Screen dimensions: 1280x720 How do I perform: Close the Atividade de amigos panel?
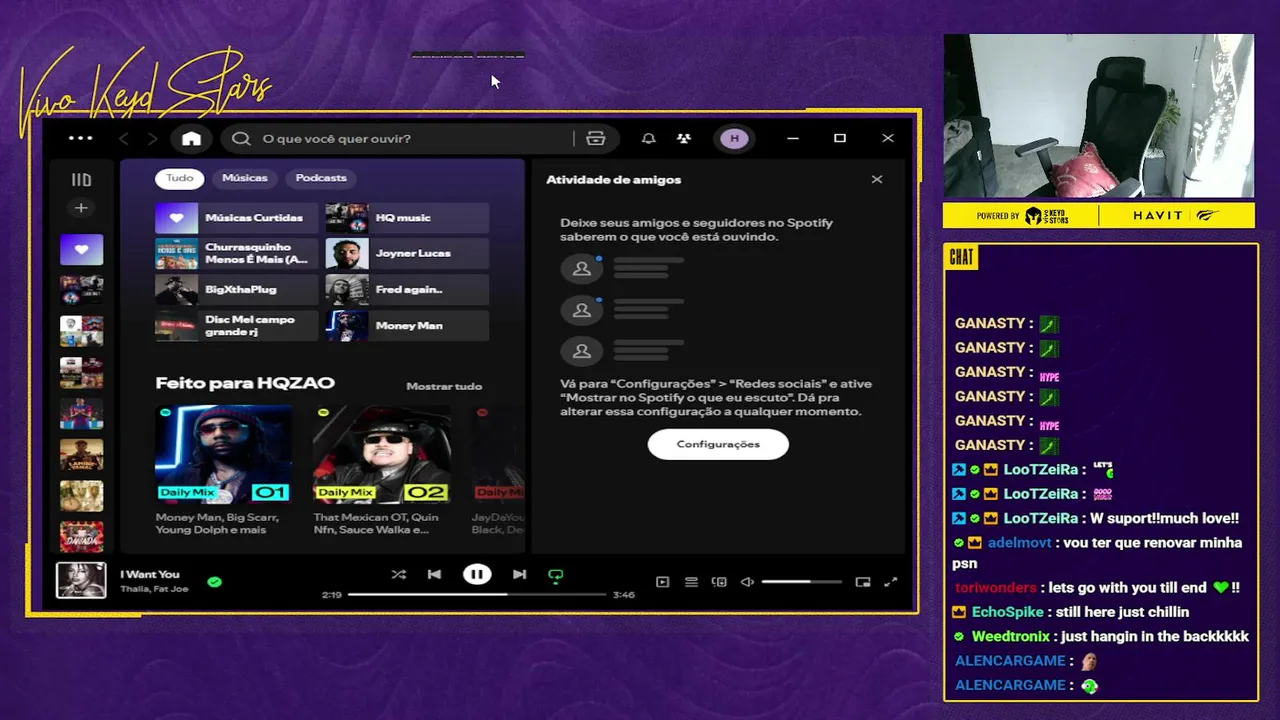[877, 179]
